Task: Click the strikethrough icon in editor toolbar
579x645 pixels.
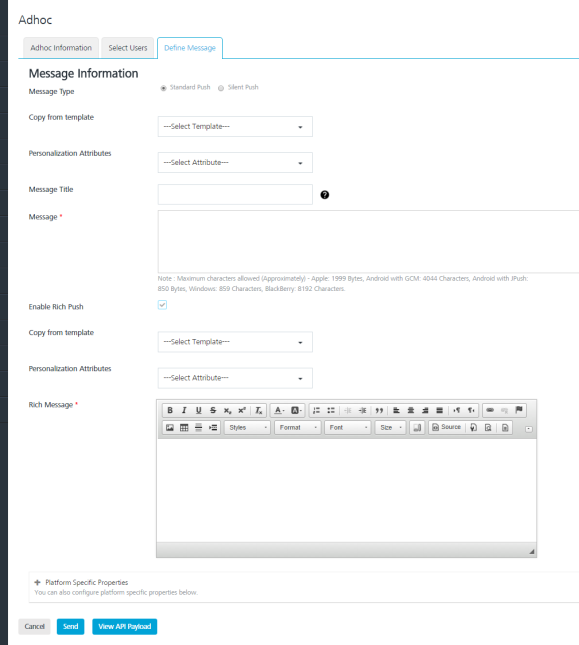Action: pos(213,410)
